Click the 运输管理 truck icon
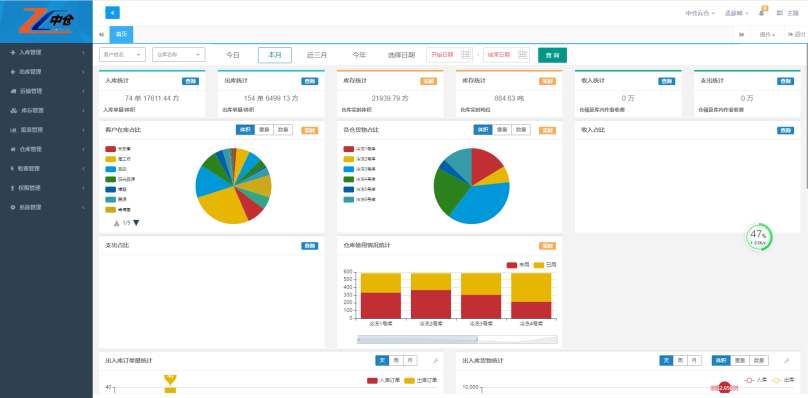 pos(13,91)
